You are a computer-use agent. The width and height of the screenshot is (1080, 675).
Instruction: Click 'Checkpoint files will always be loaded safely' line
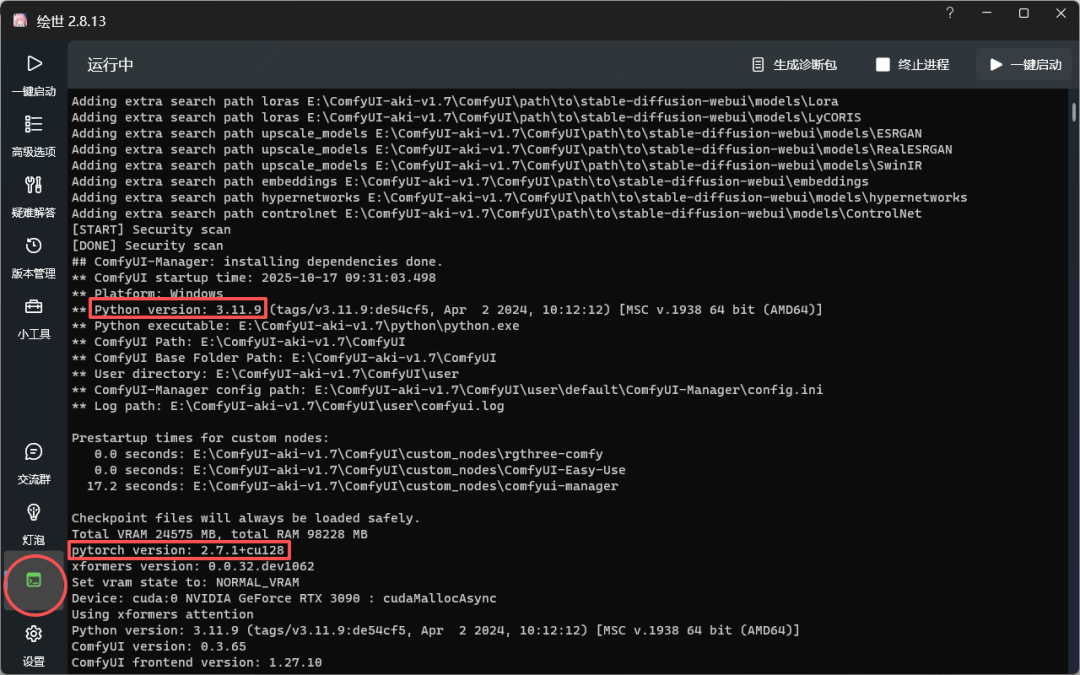[x=246, y=518]
